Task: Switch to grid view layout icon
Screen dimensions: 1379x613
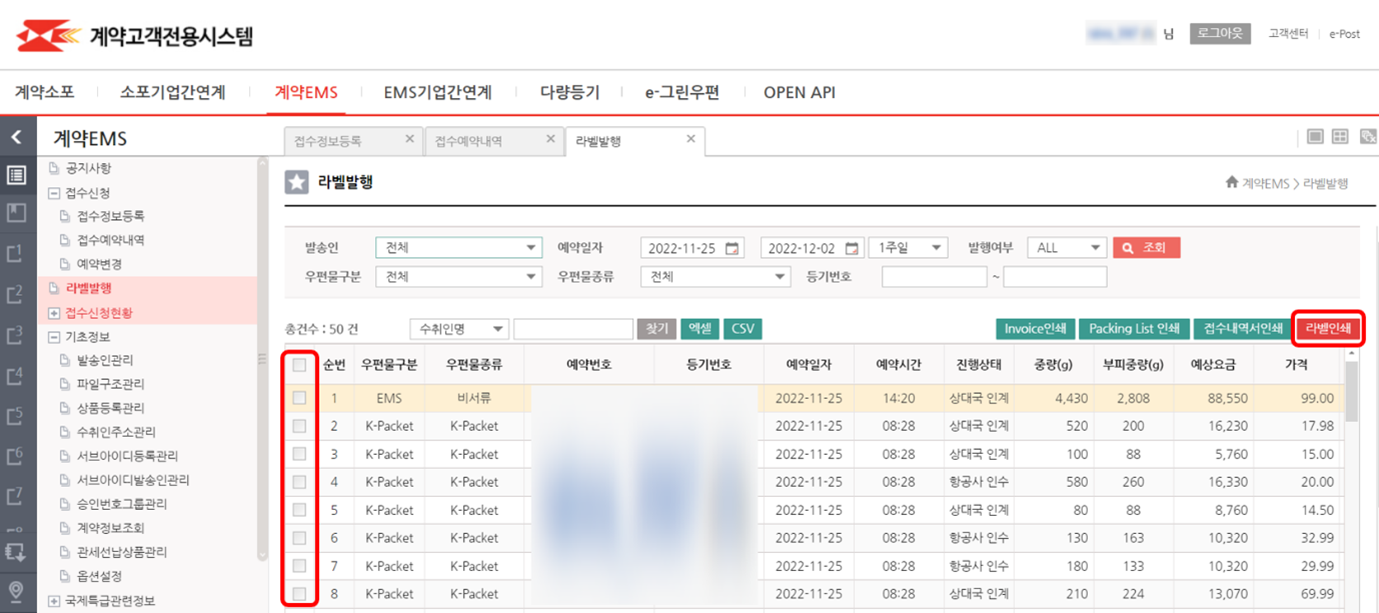Action: (1340, 137)
